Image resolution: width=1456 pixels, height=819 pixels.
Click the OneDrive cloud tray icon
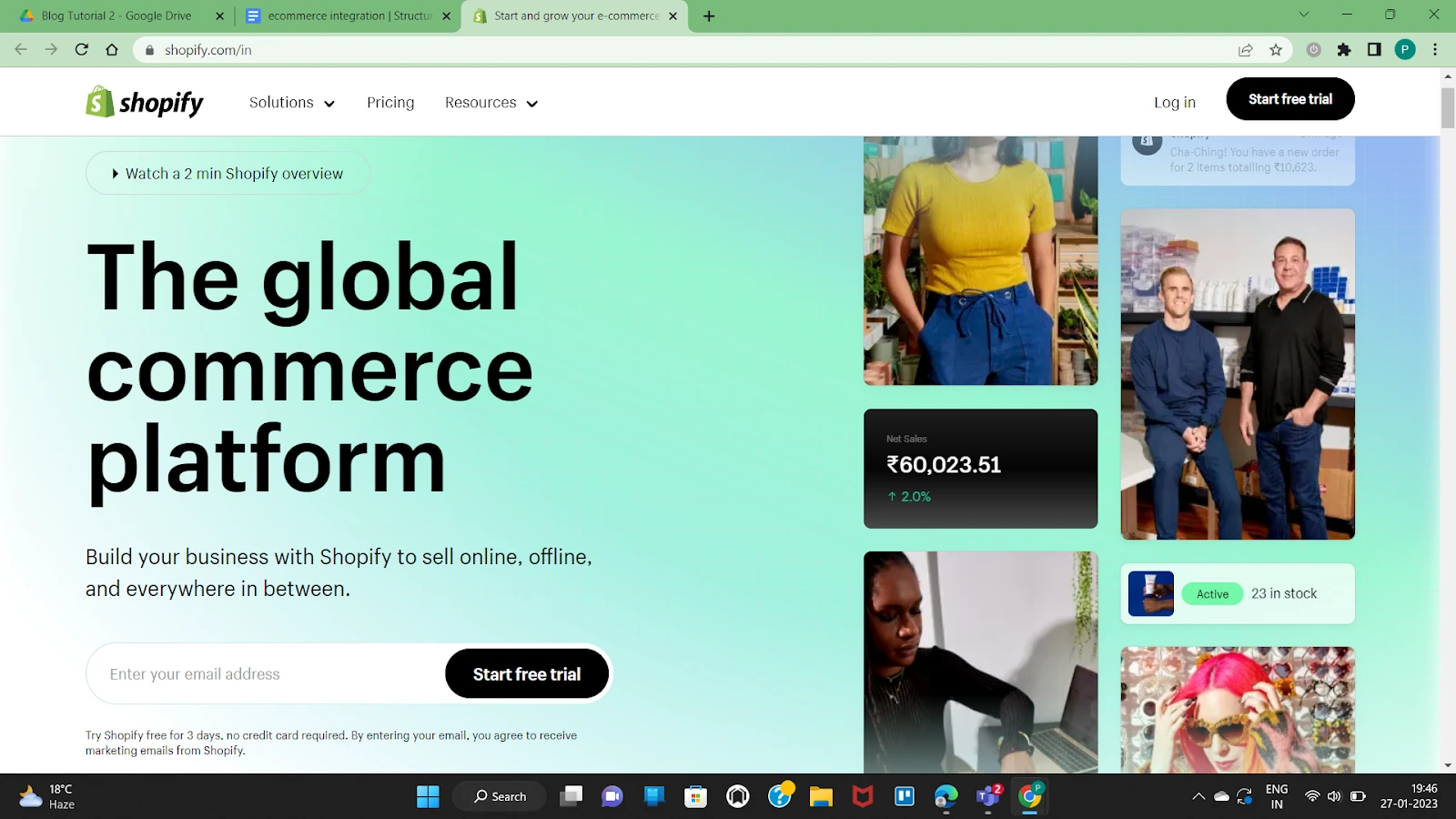click(x=1222, y=796)
